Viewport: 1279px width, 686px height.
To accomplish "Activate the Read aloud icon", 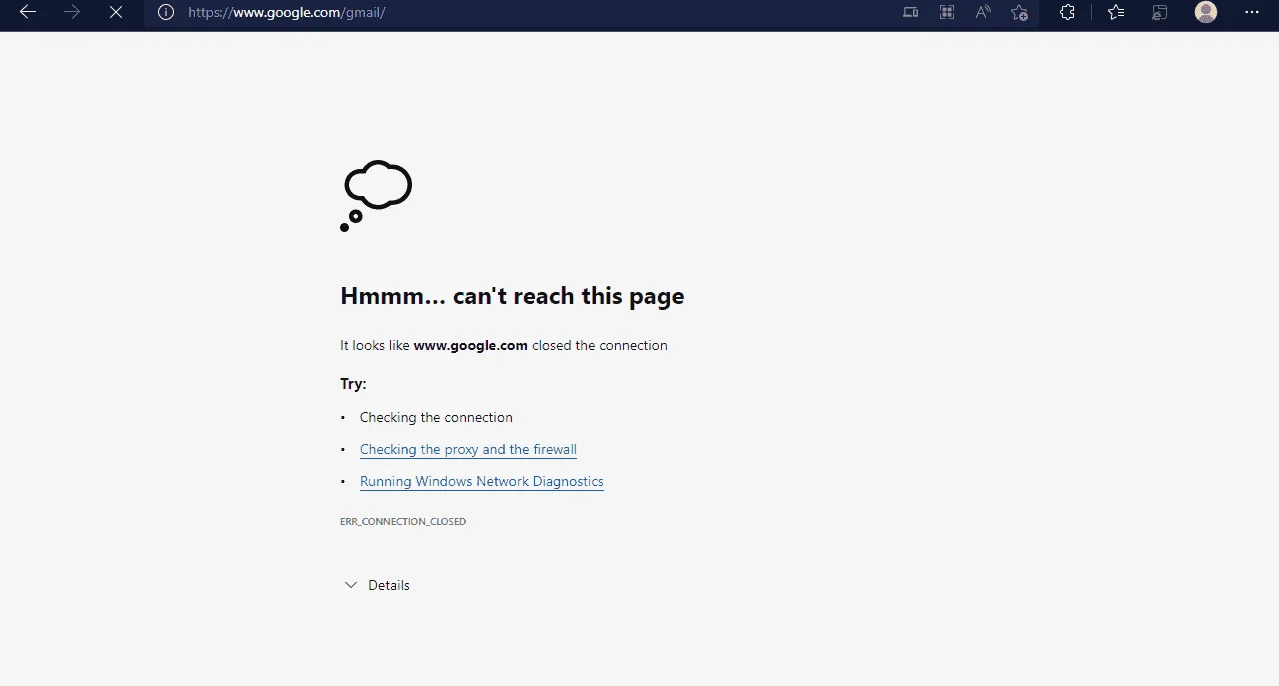I will [x=983, y=12].
